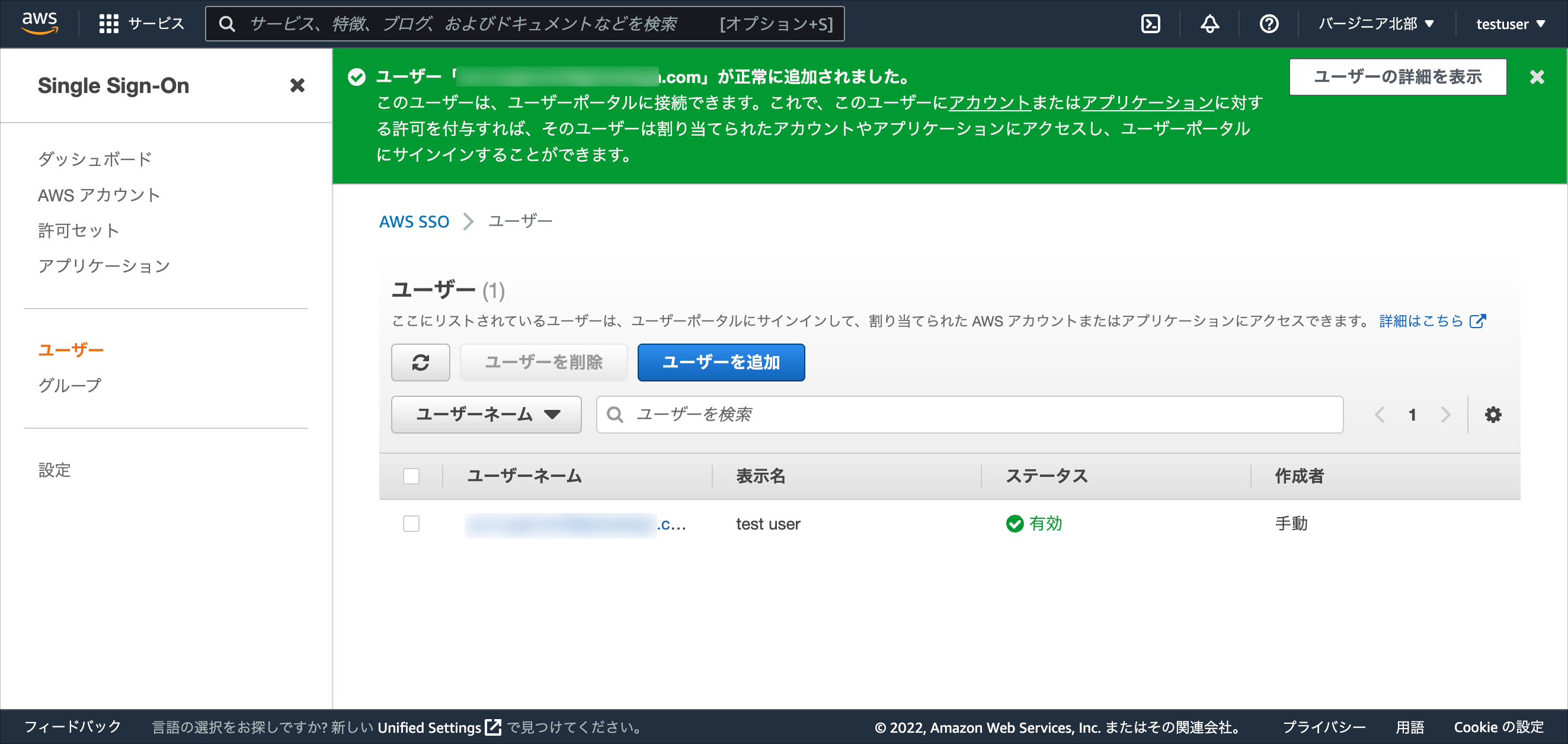Click the AWS logo home icon

tap(40, 23)
